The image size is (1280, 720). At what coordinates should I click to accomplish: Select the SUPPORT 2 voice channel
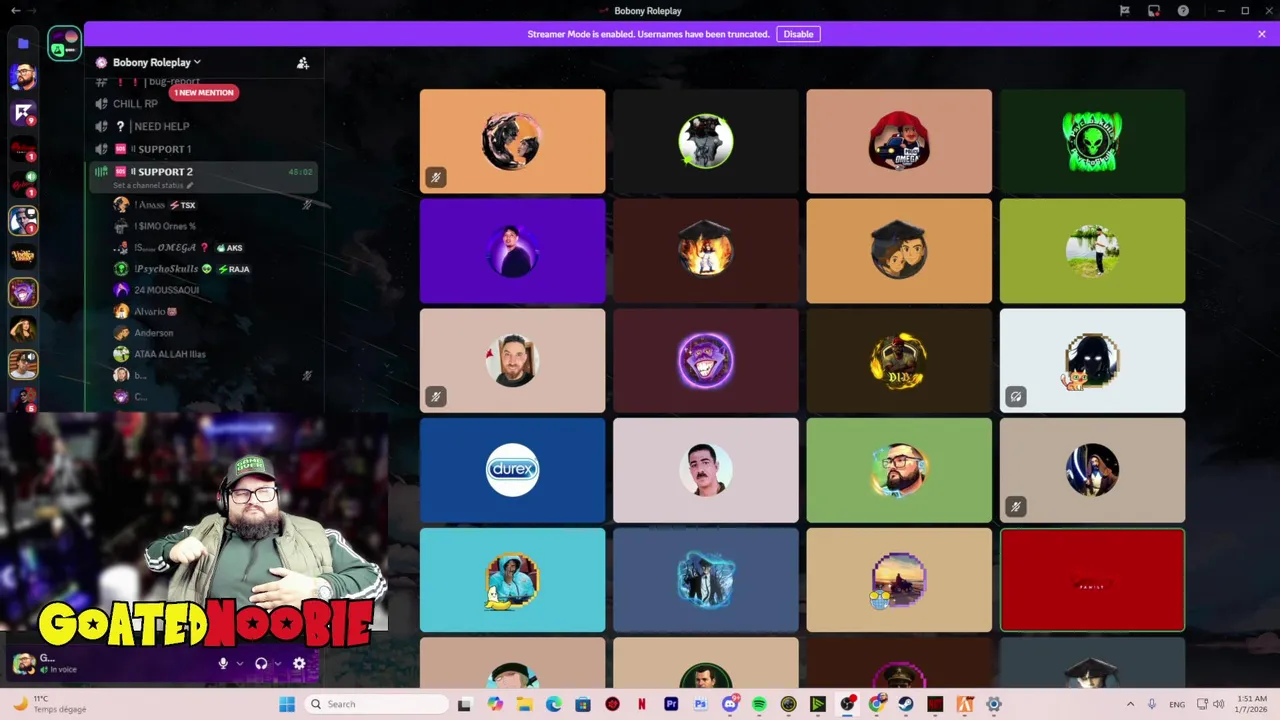click(204, 172)
